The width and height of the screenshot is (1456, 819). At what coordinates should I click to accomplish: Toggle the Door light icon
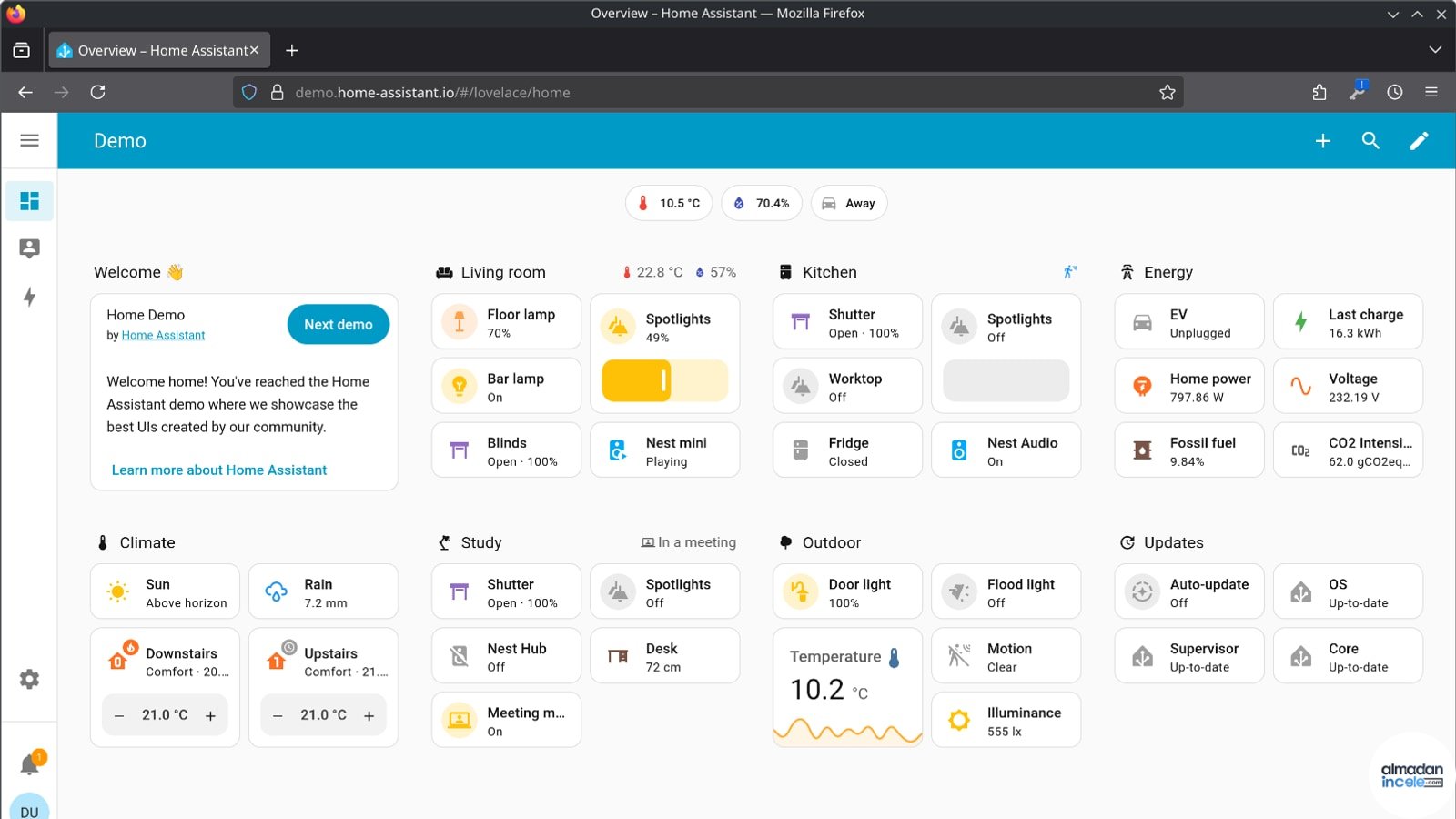click(x=801, y=591)
